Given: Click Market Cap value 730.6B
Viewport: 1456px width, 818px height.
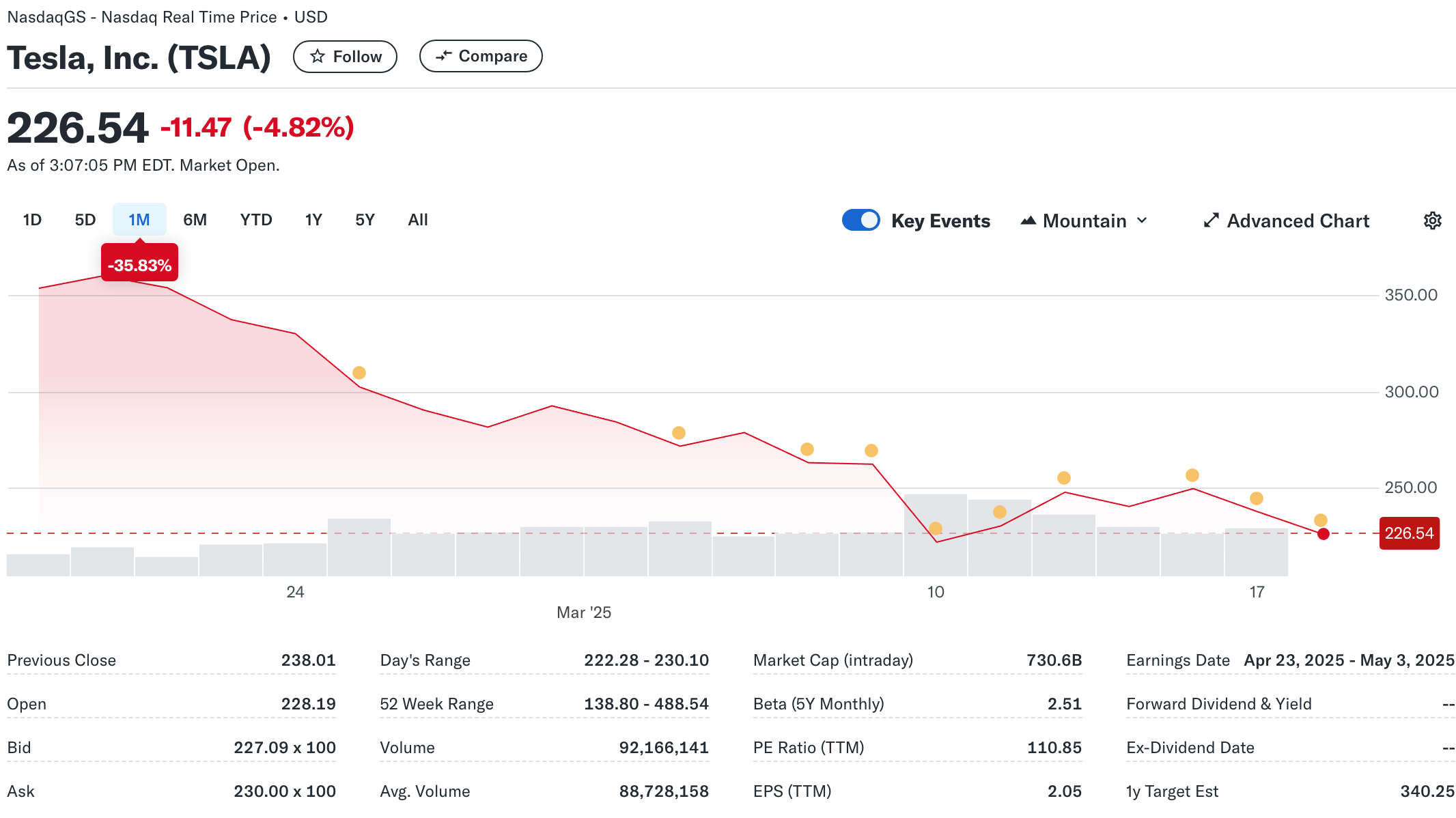Looking at the screenshot, I should click(x=1054, y=660).
